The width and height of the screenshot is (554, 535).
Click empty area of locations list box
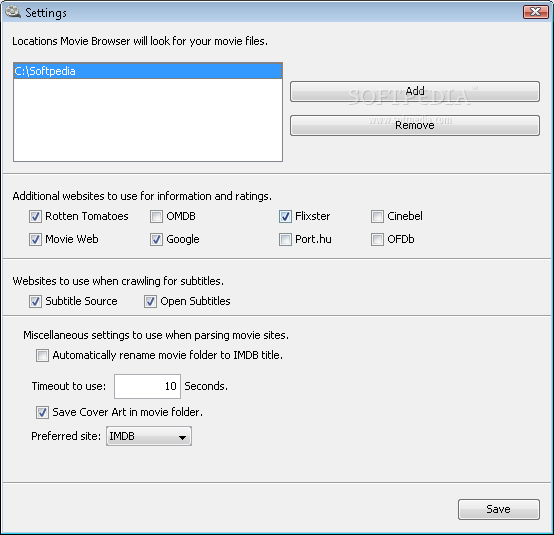(x=148, y=120)
